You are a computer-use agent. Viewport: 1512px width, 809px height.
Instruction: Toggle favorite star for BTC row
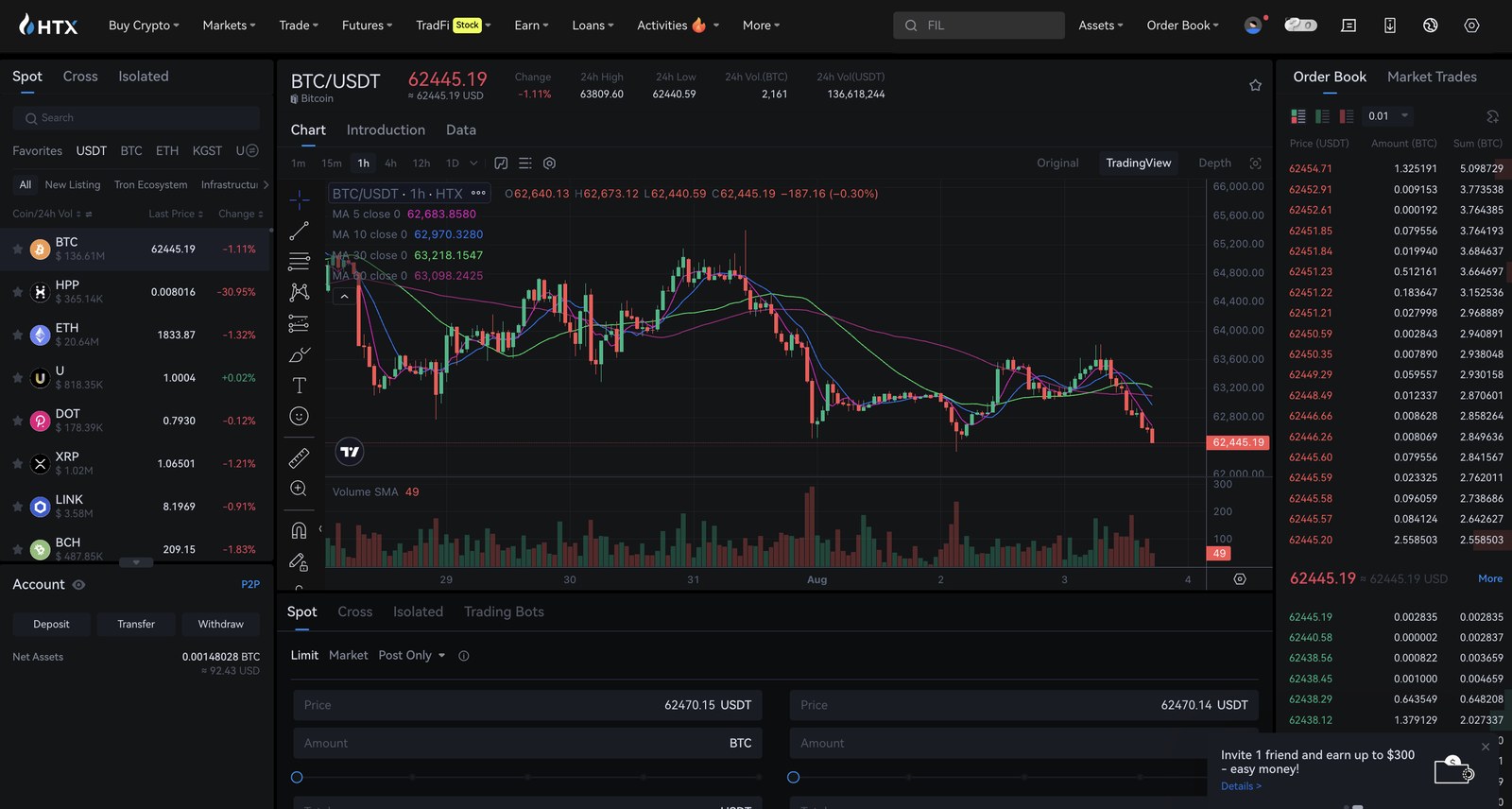tap(17, 250)
